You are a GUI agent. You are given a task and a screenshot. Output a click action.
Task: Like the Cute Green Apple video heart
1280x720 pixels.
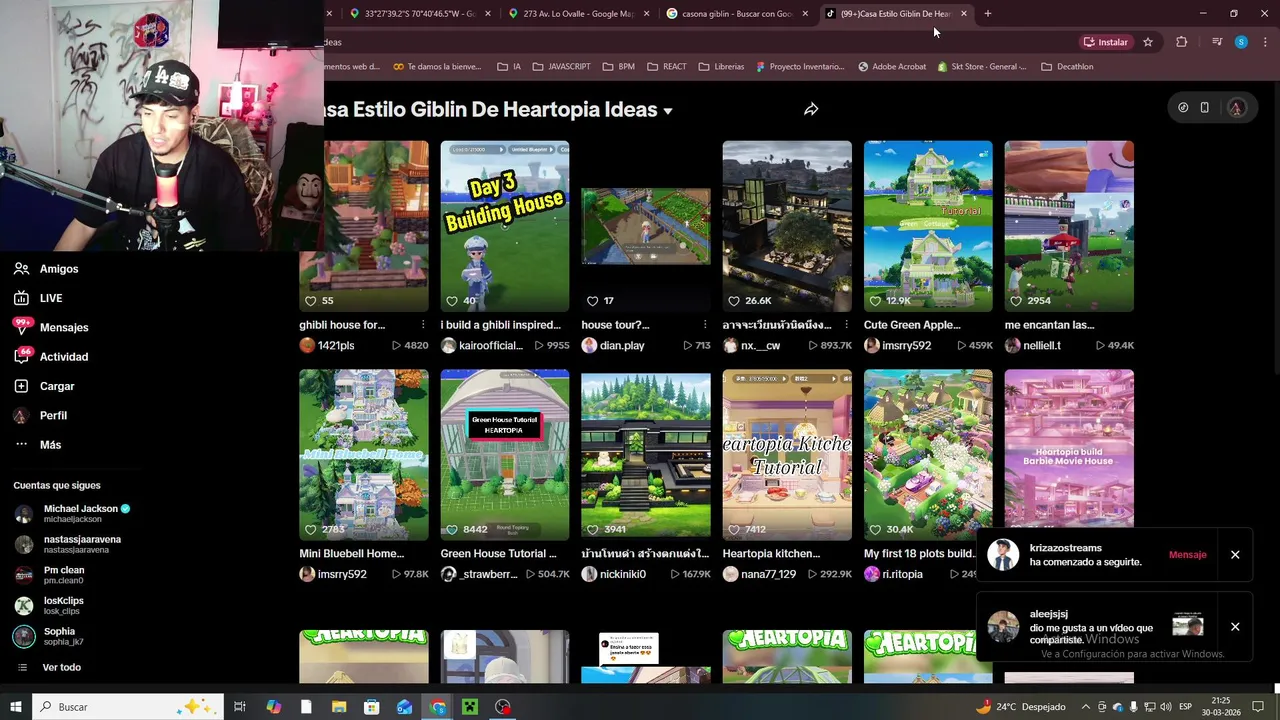pyautogui.click(x=875, y=301)
